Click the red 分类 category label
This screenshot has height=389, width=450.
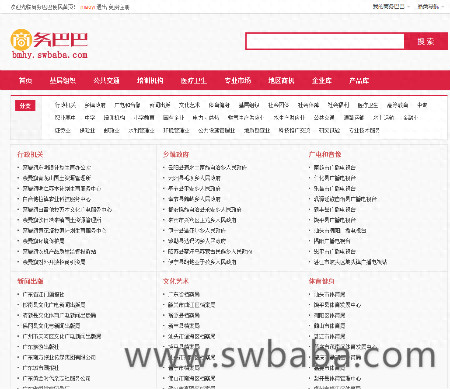[x=25, y=106]
